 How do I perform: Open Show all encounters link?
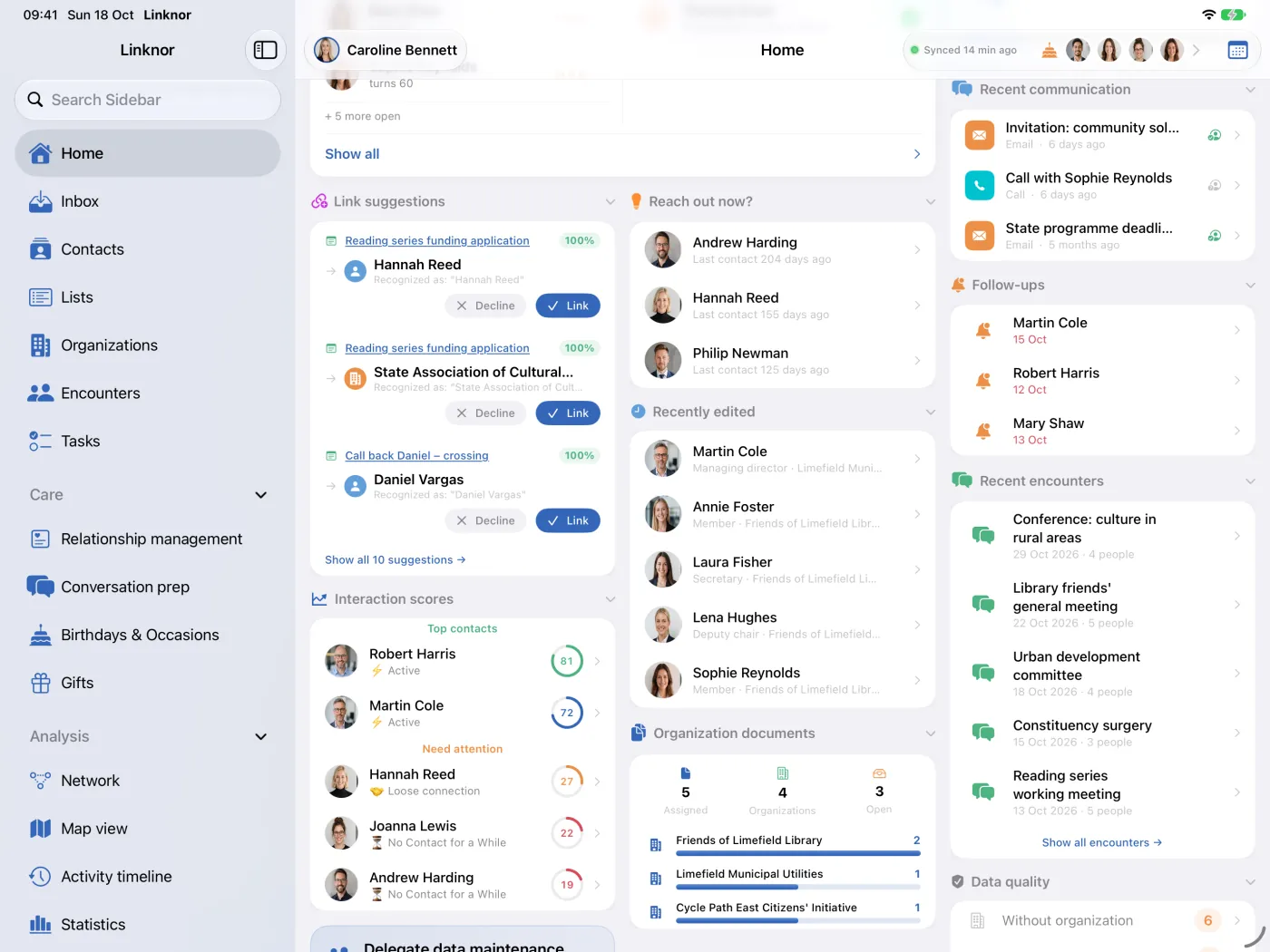click(1102, 843)
